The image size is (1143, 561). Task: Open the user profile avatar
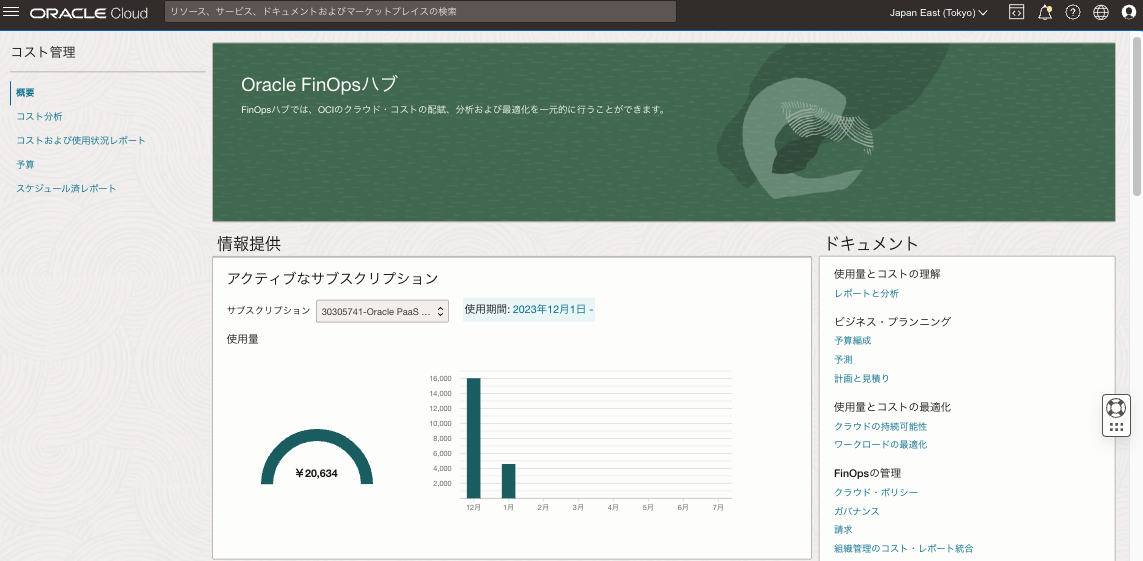click(1129, 12)
